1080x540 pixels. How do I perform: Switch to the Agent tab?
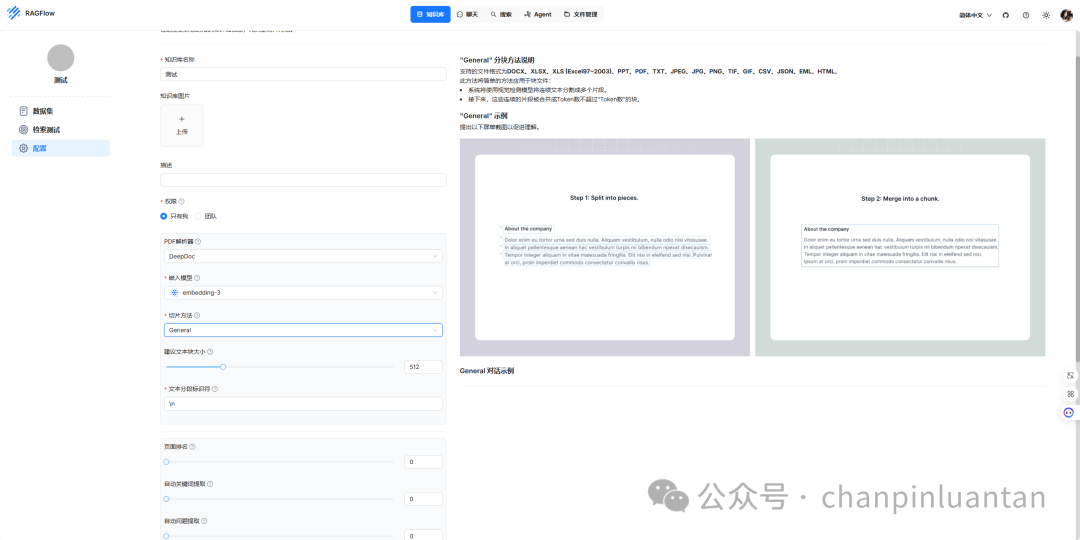coord(538,14)
